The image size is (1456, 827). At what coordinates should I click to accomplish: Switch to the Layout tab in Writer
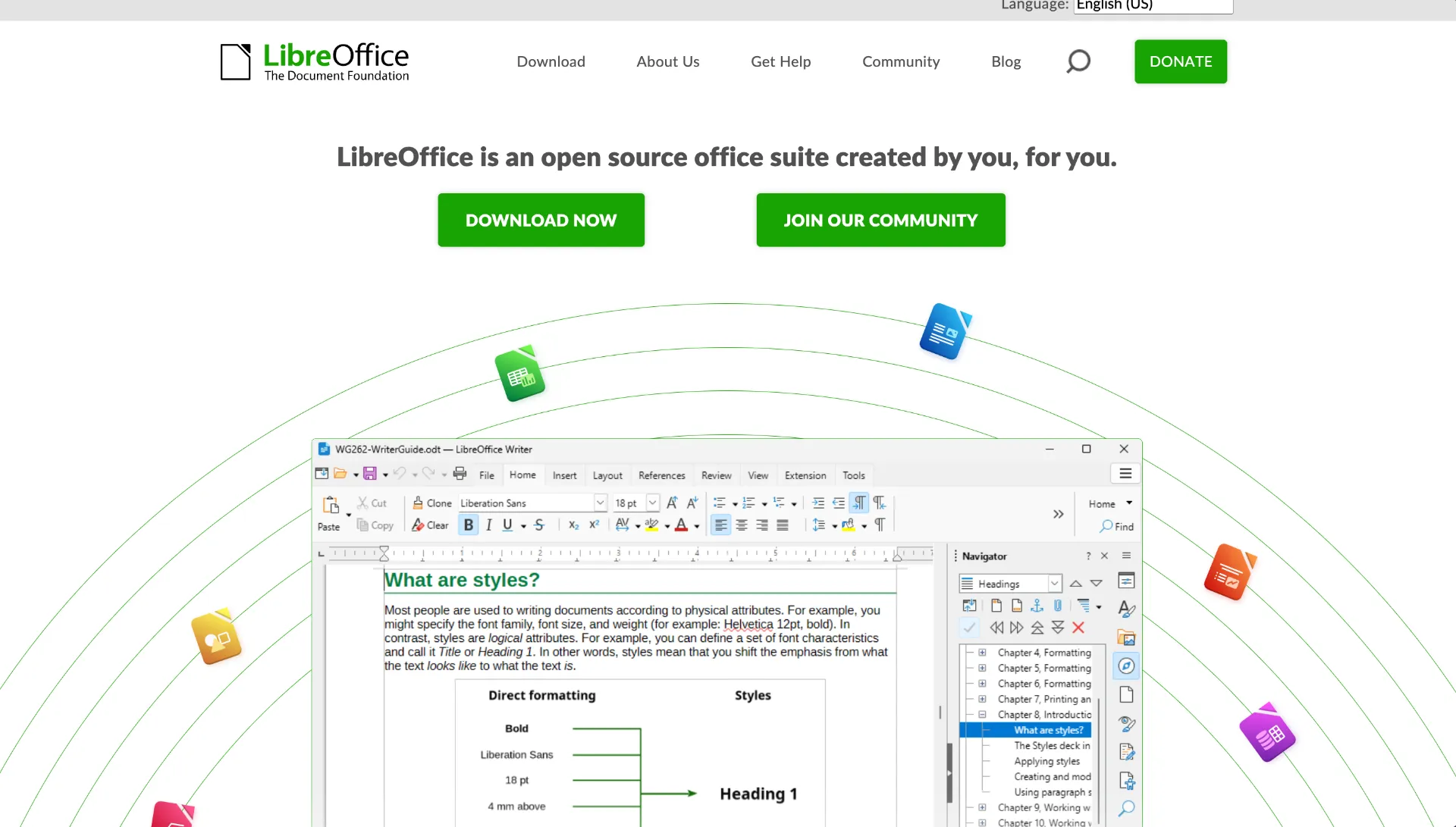tap(607, 475)
